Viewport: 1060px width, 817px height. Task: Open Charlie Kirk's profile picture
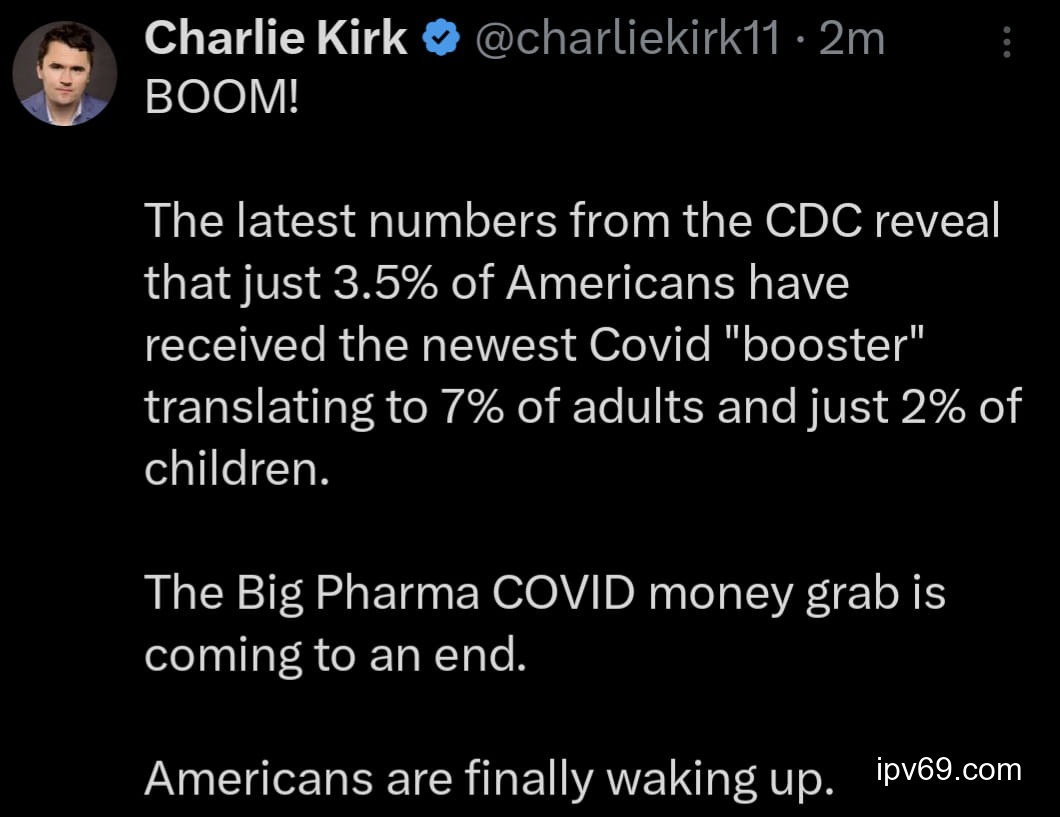tap(65, 73)
